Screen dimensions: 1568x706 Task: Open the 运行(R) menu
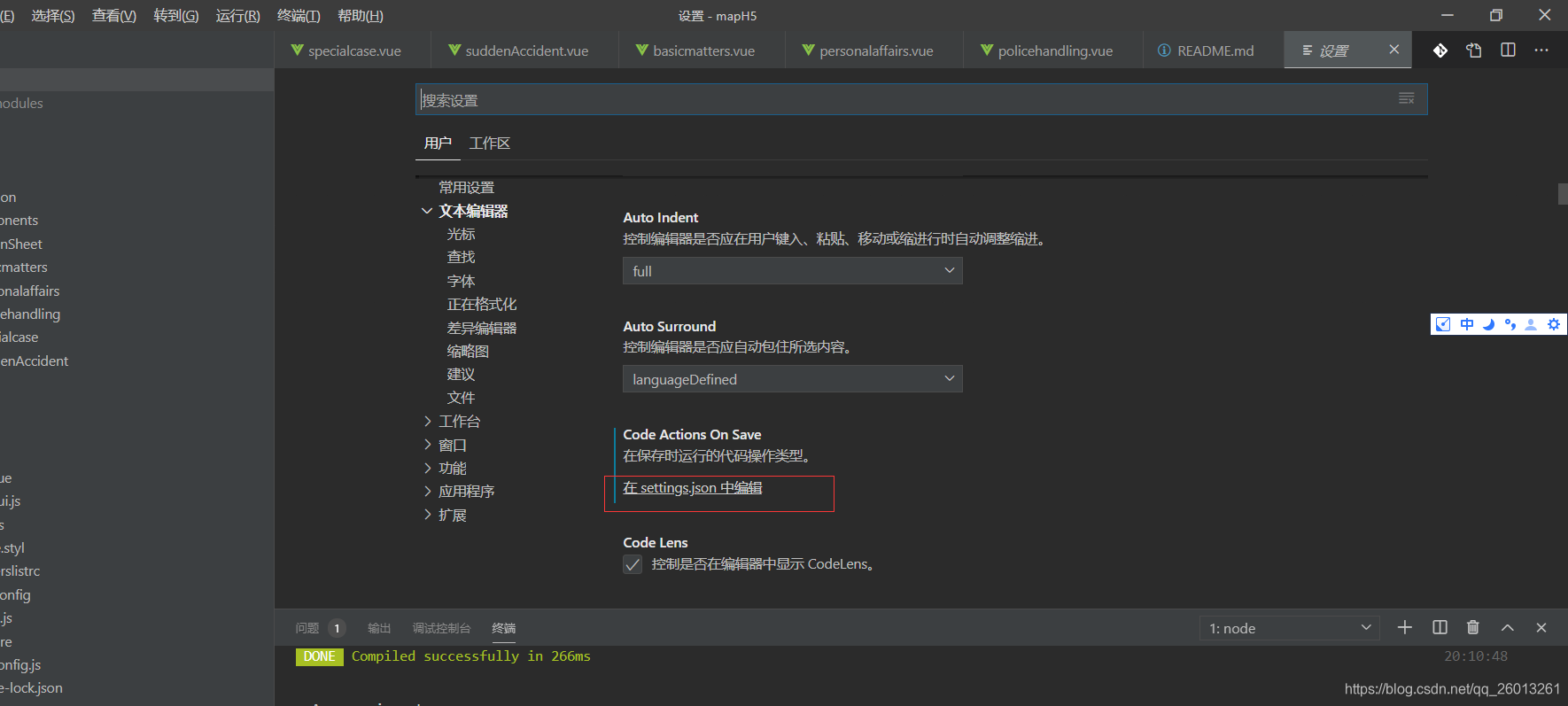[238, 16]
